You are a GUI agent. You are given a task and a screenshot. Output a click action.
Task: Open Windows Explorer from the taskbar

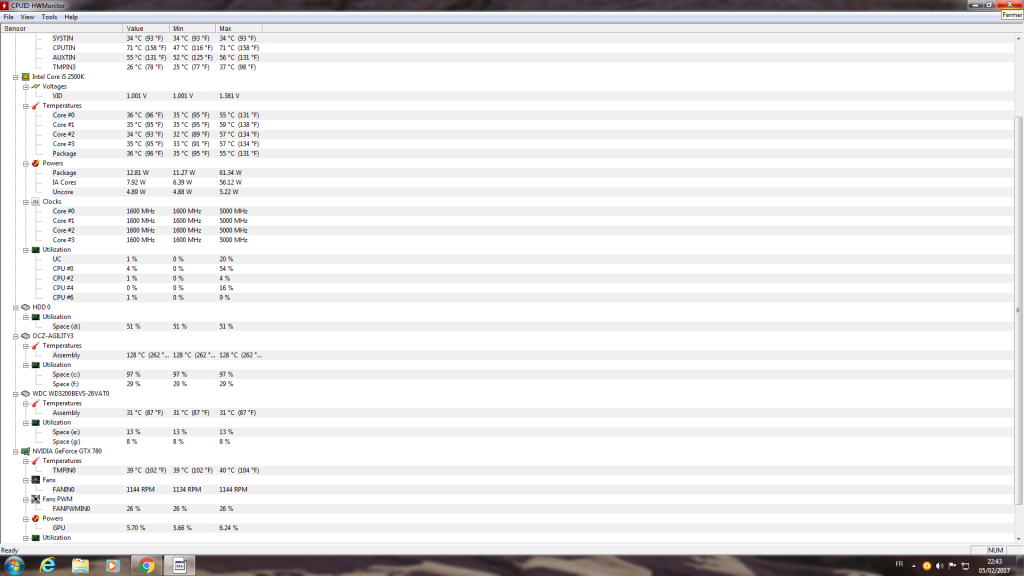[x=80, y=566]
